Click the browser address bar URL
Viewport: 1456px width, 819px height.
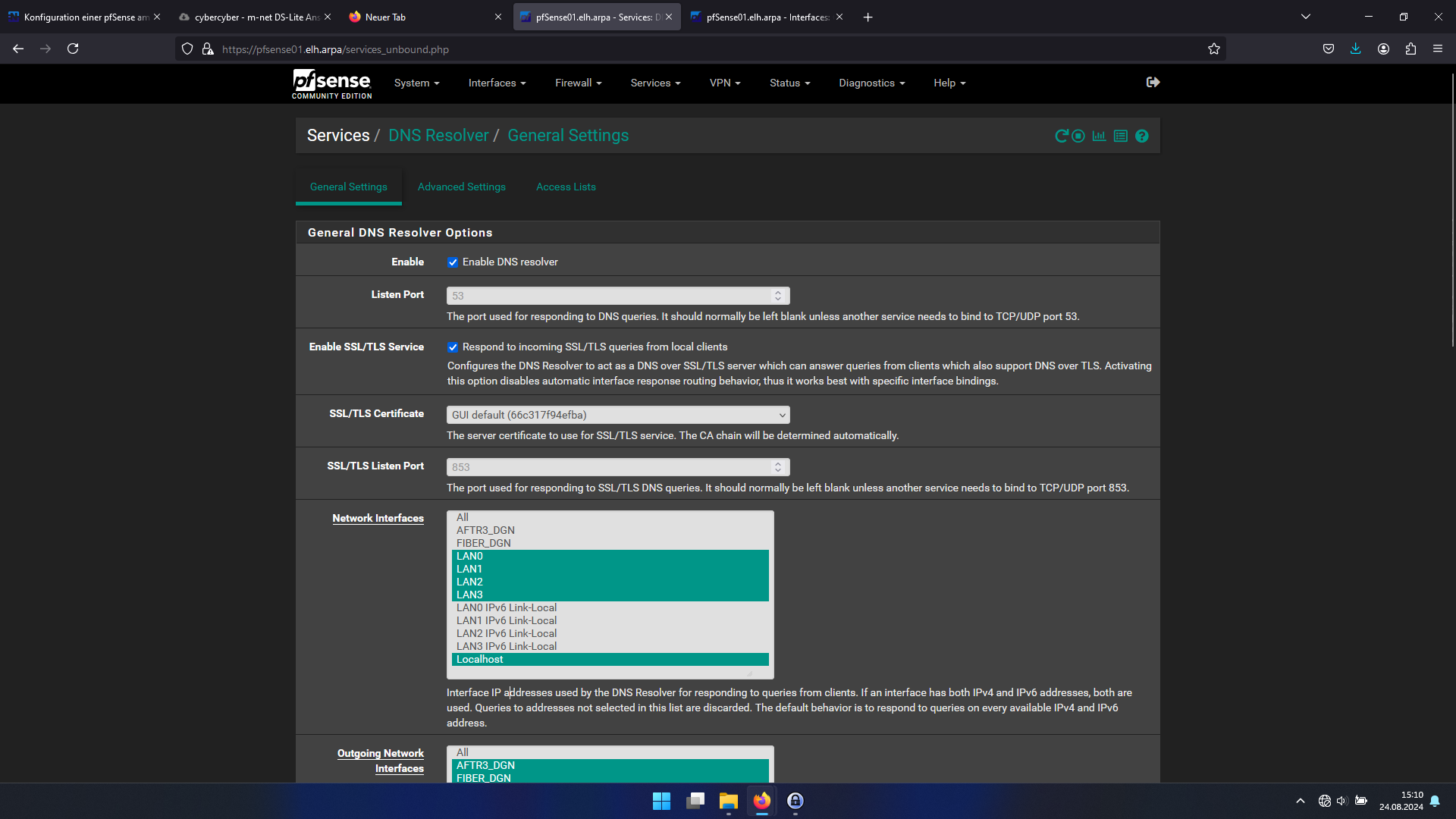(335, 49)
